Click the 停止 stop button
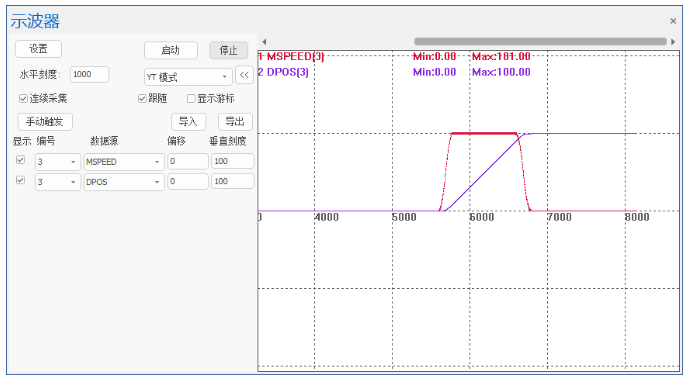Viewport: 691px width, 384px height. pyautogui.click(x=228, y=50)
